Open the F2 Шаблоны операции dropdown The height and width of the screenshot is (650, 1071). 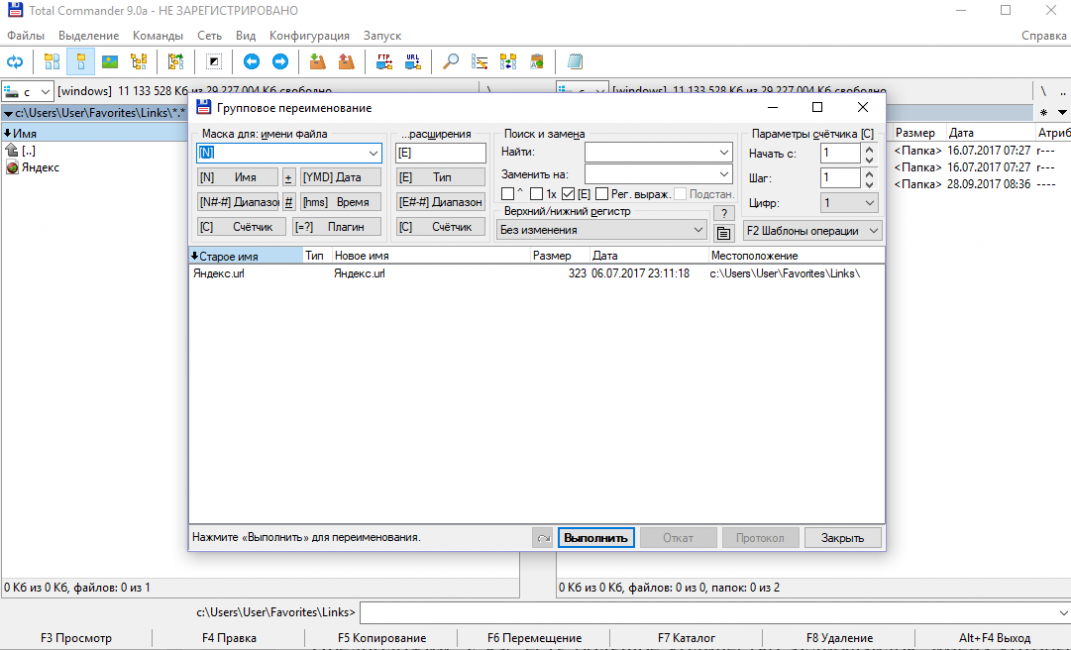click(813, 231)
